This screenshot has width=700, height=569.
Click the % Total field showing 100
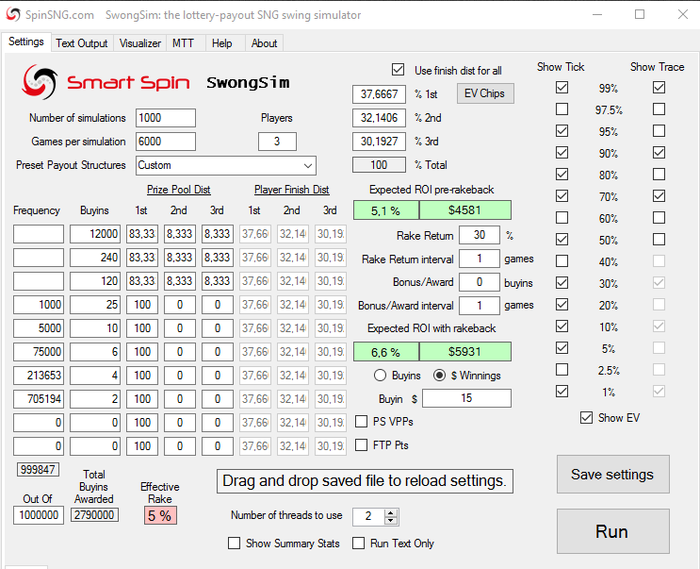pos(379,165)
